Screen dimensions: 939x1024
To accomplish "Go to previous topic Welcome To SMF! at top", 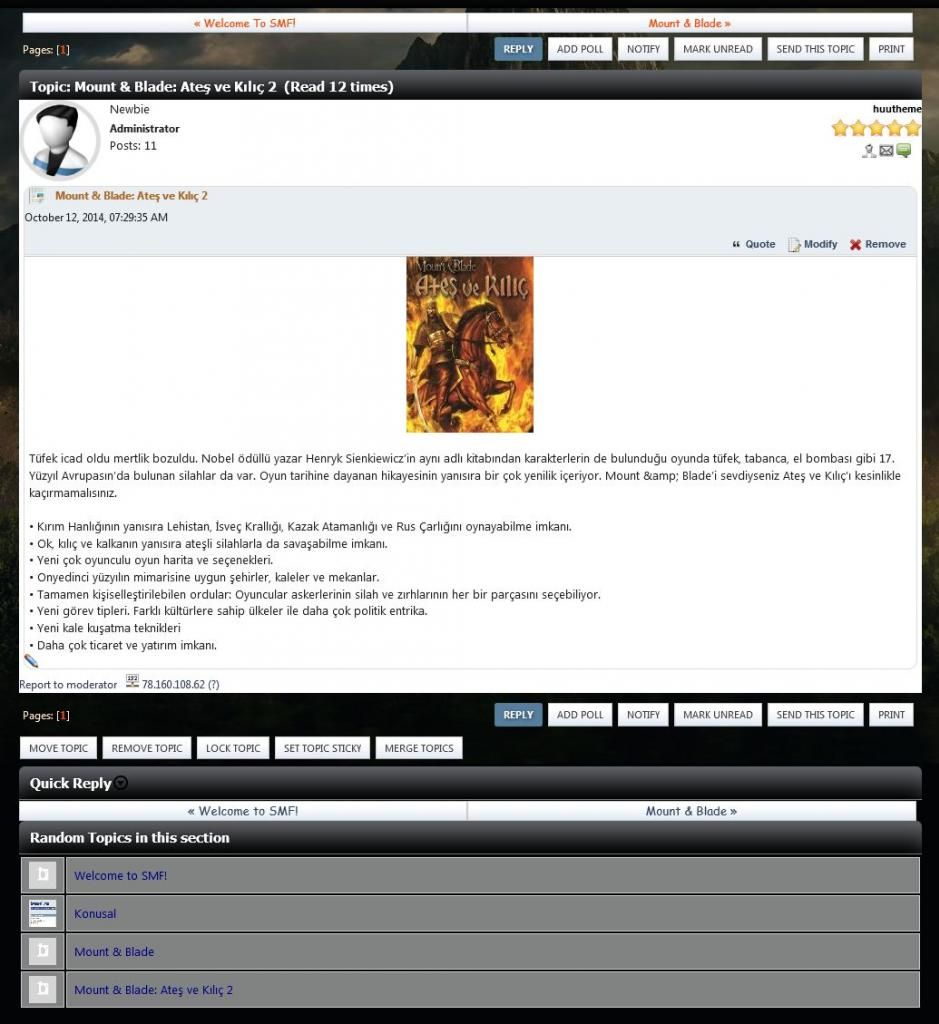I will coord(245,23).
